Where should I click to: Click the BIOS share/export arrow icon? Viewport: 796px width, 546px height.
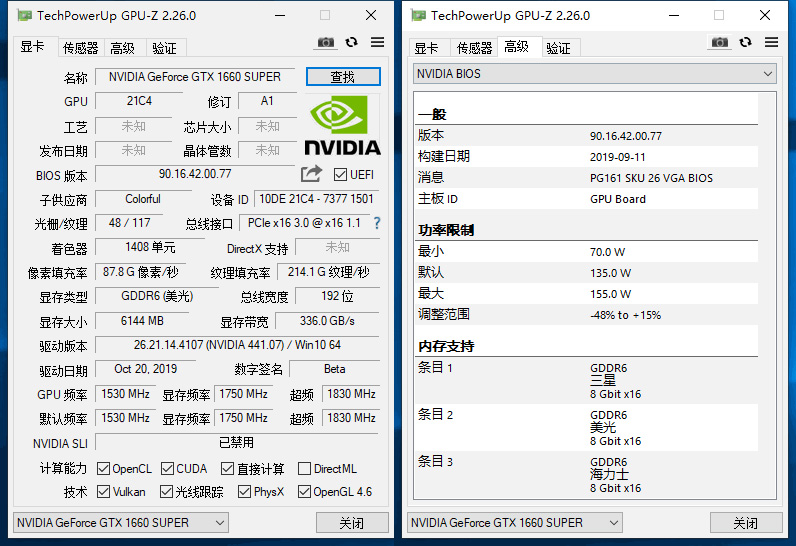pos(311,174)
